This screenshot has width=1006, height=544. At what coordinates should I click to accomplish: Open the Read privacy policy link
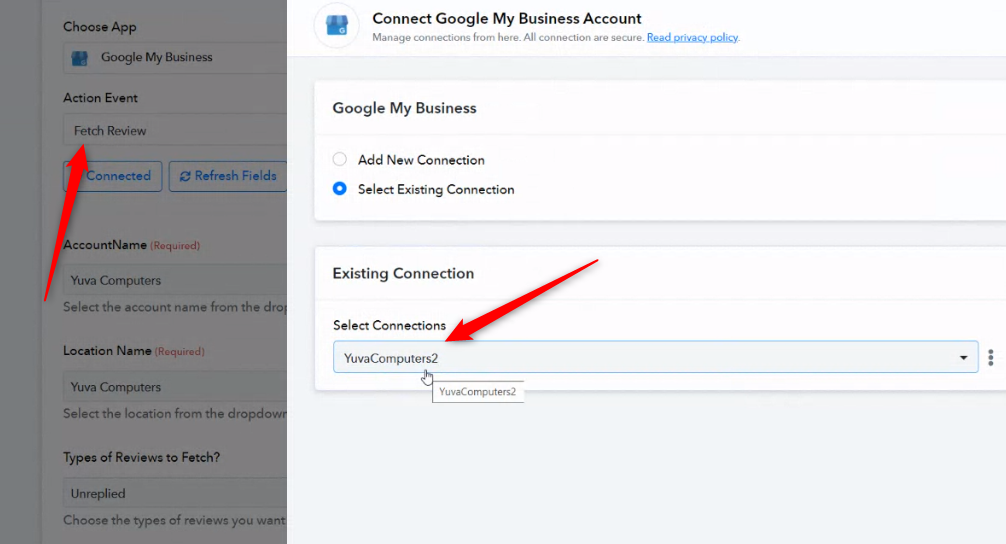692,37
